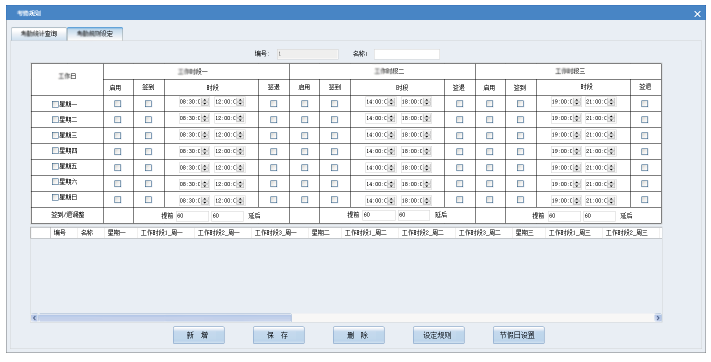Click the 提前 minutes field under 工作时段二
711x362 pixels.
click(x=379, y=215)
